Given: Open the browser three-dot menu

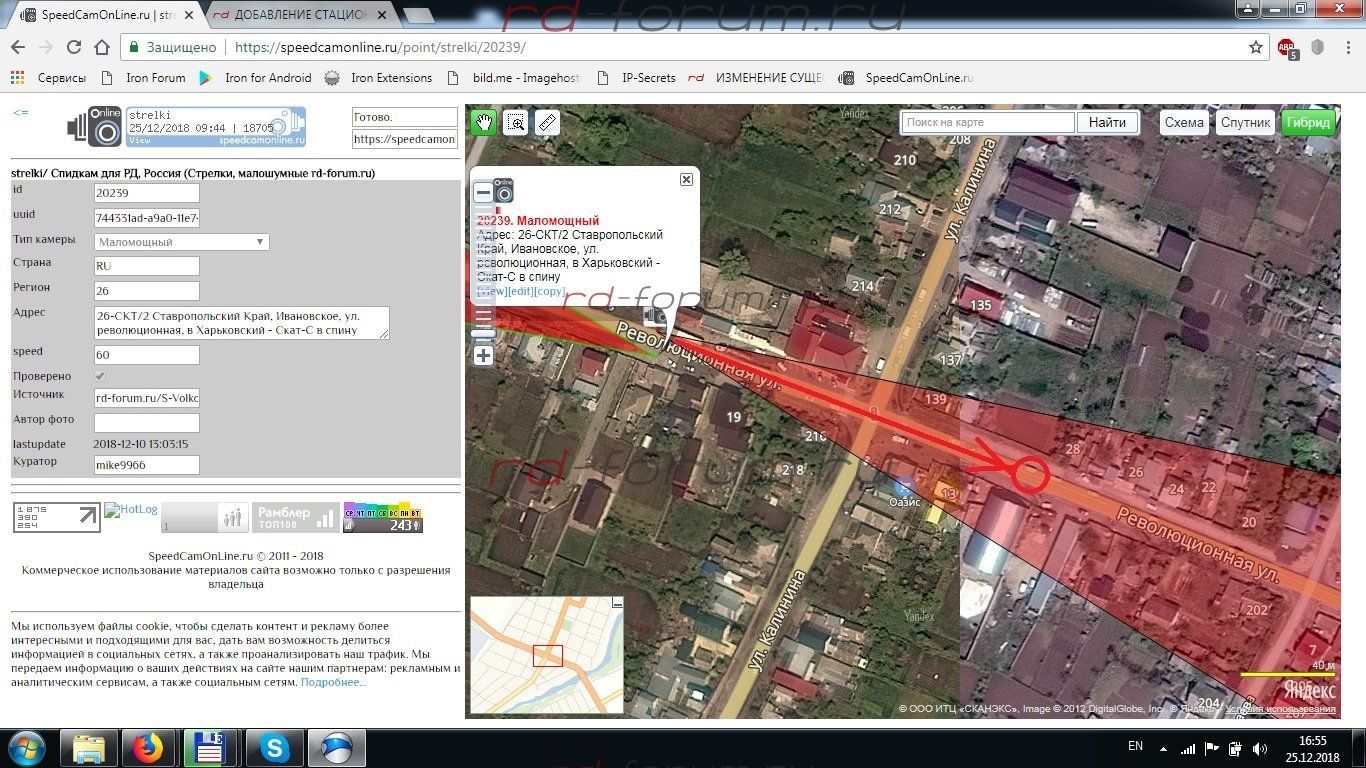Looking at the screenshot, I should pyautogui.click(x=1347, y=47).
